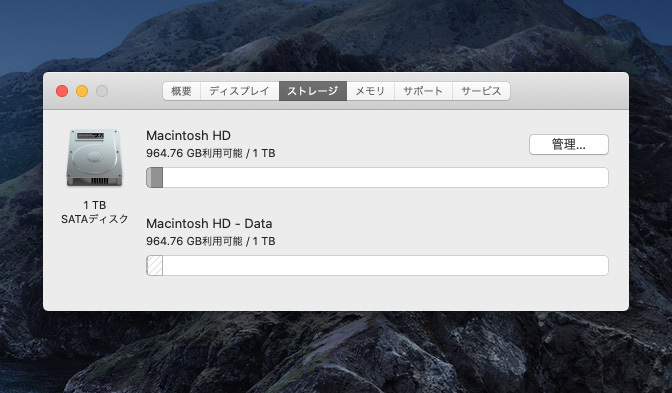Screen dimensions: 672x393
Task: Click the Macintosh HD - Data storage bar
Action: (x=377, y=265)
